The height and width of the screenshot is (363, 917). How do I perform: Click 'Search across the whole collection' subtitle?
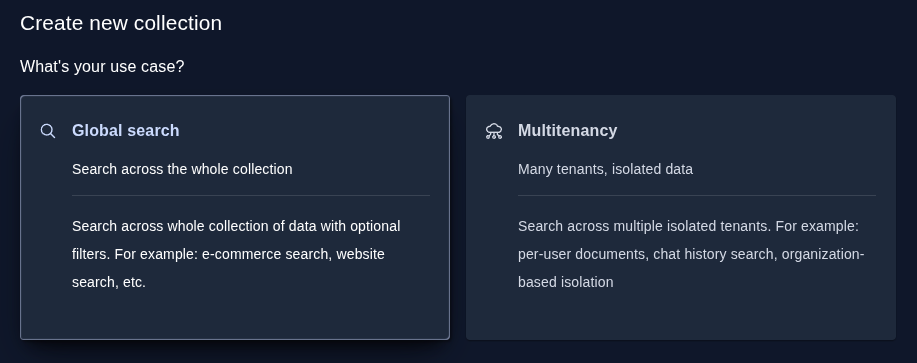[182, 169]
